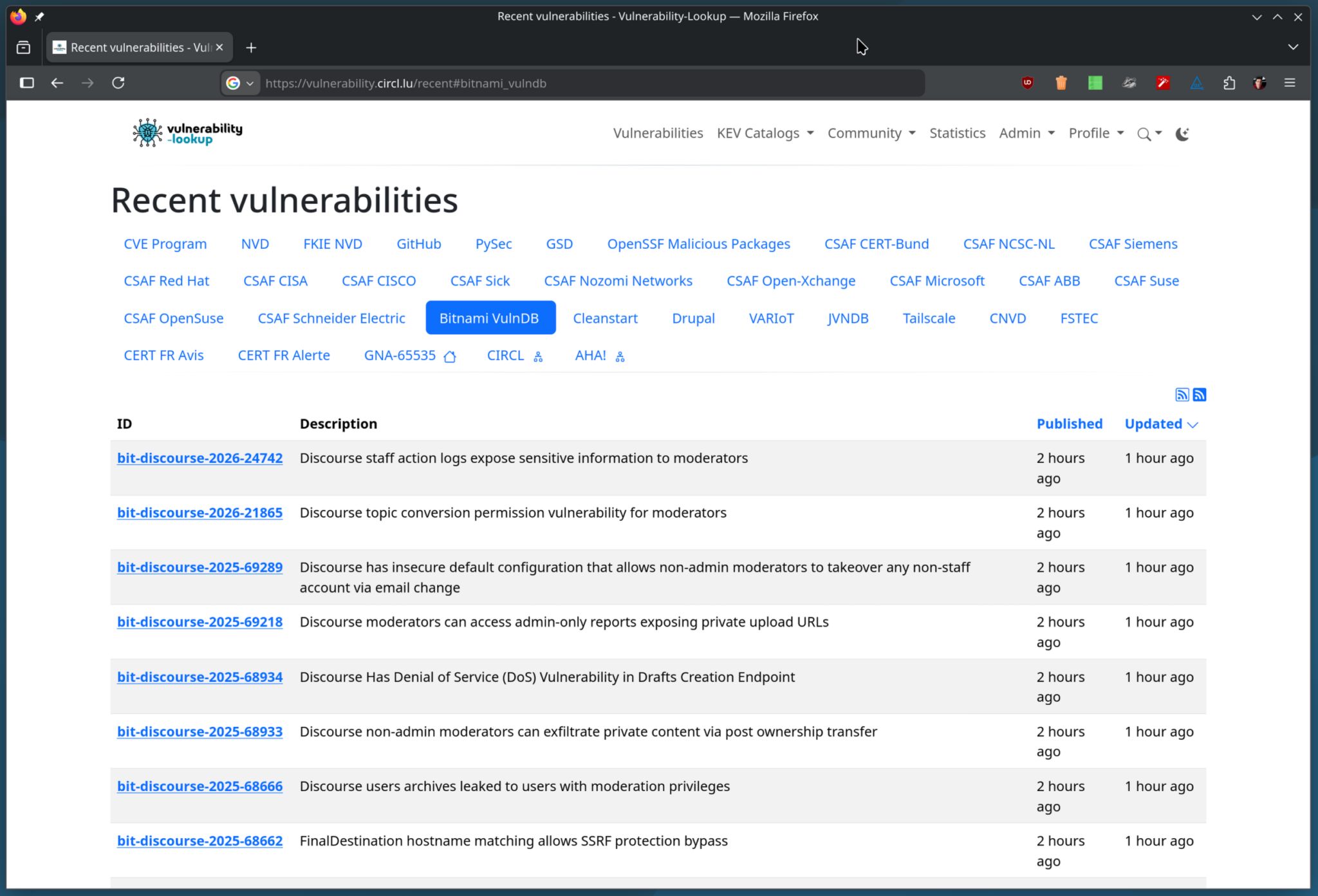
Task: Toggle the Firefox sidebar button
Action: click(x=27, y=83)
